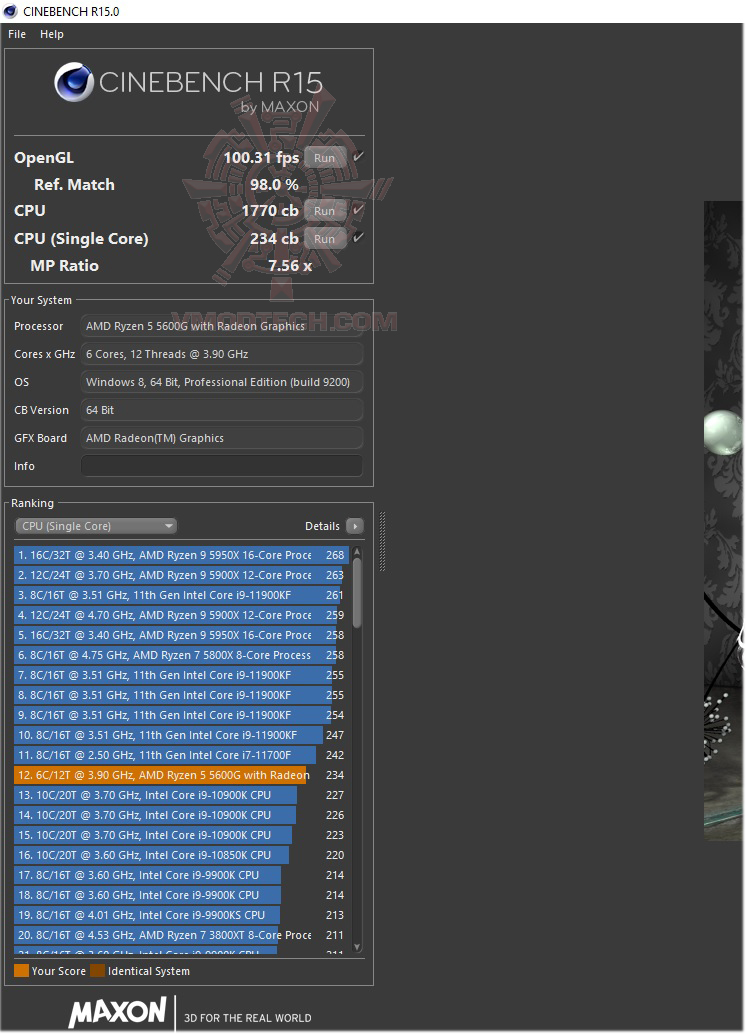This screenshot has height=1034, width=746.
Task: Open the Help menu
Action: pos(51,34)
